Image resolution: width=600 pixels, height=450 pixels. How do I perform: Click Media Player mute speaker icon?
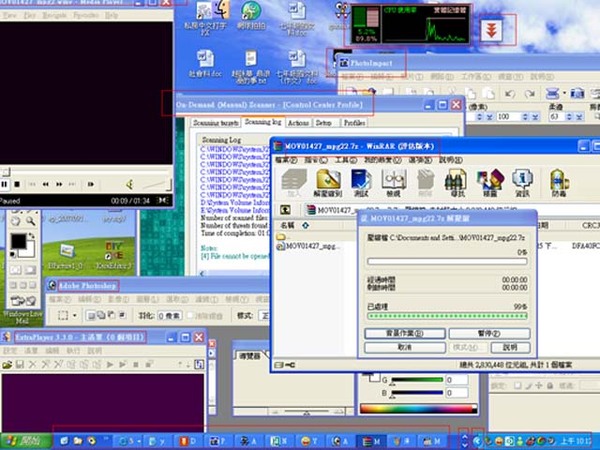tap(130, 184)
